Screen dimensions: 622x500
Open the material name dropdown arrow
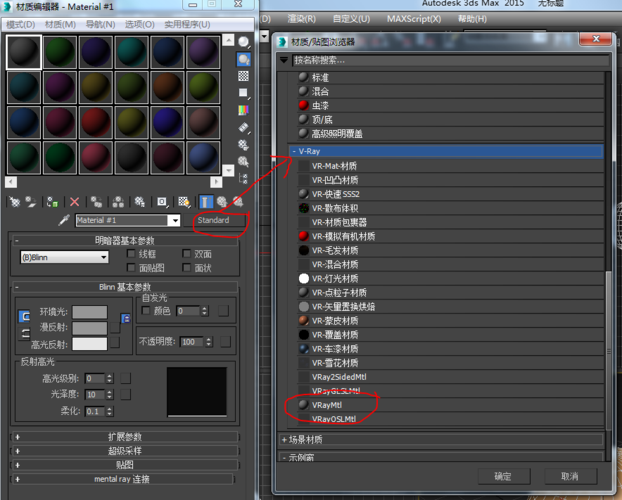click(174, 220)
